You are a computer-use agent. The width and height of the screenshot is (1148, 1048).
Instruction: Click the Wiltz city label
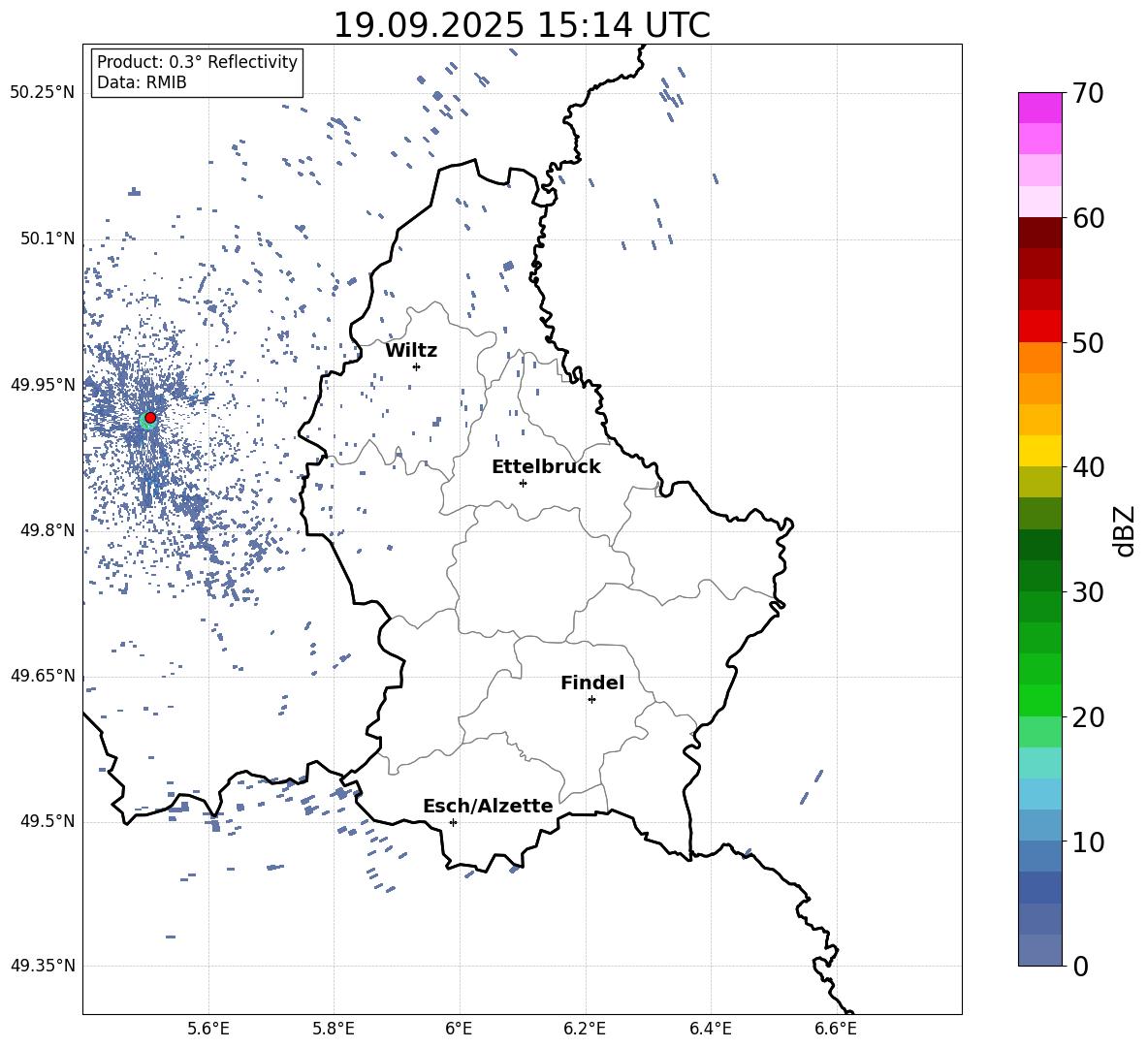pos(411,351)
